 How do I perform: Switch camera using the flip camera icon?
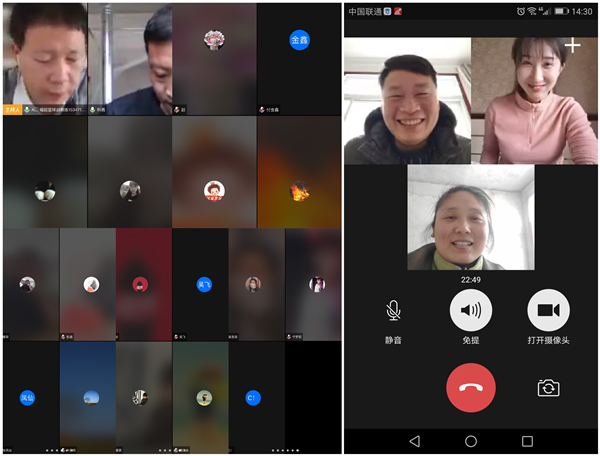pyautogui.click(x=547, y=388)
